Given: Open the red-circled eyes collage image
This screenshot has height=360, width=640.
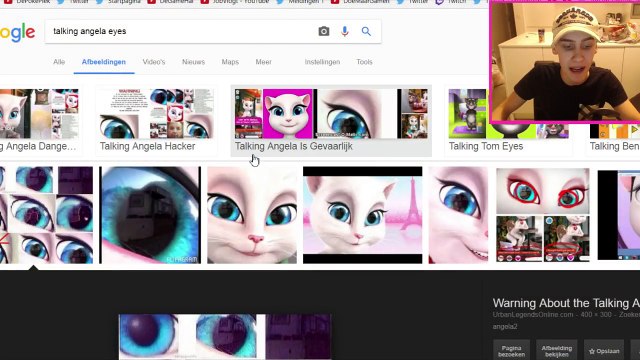Looking at the screenshot, I should tap(543, 215).
